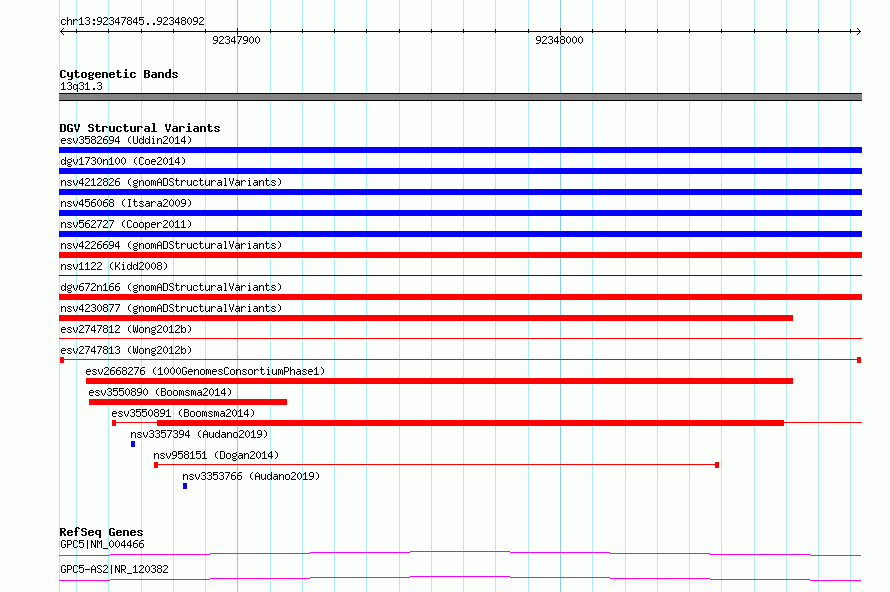Select the blue bar under dgv1730n100
Viewport: 890px width, 592px height.
point(460,171)
